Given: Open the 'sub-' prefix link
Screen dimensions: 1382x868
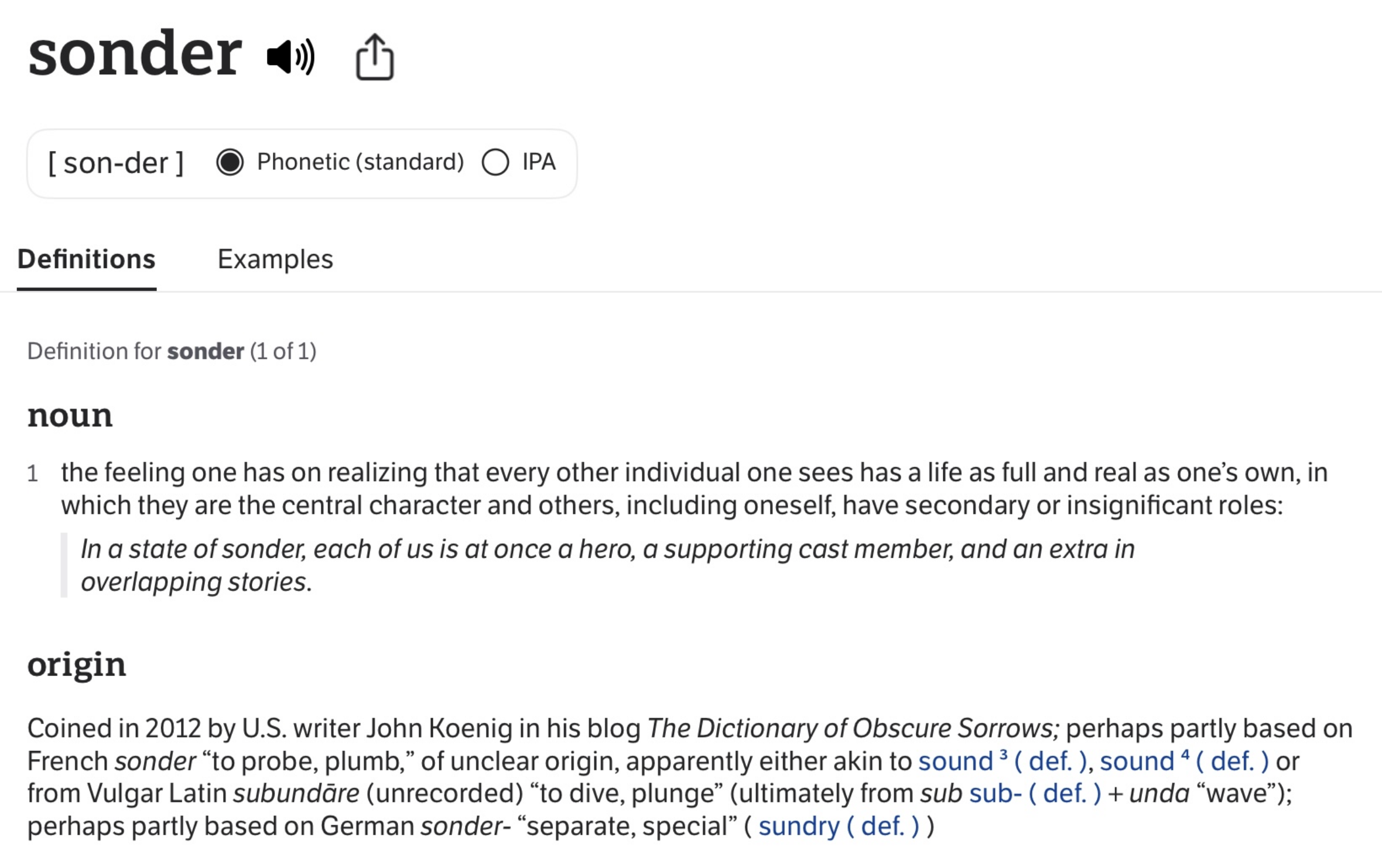Looking at the screenshot, I should pyautogui.click(x=996, y=794).
